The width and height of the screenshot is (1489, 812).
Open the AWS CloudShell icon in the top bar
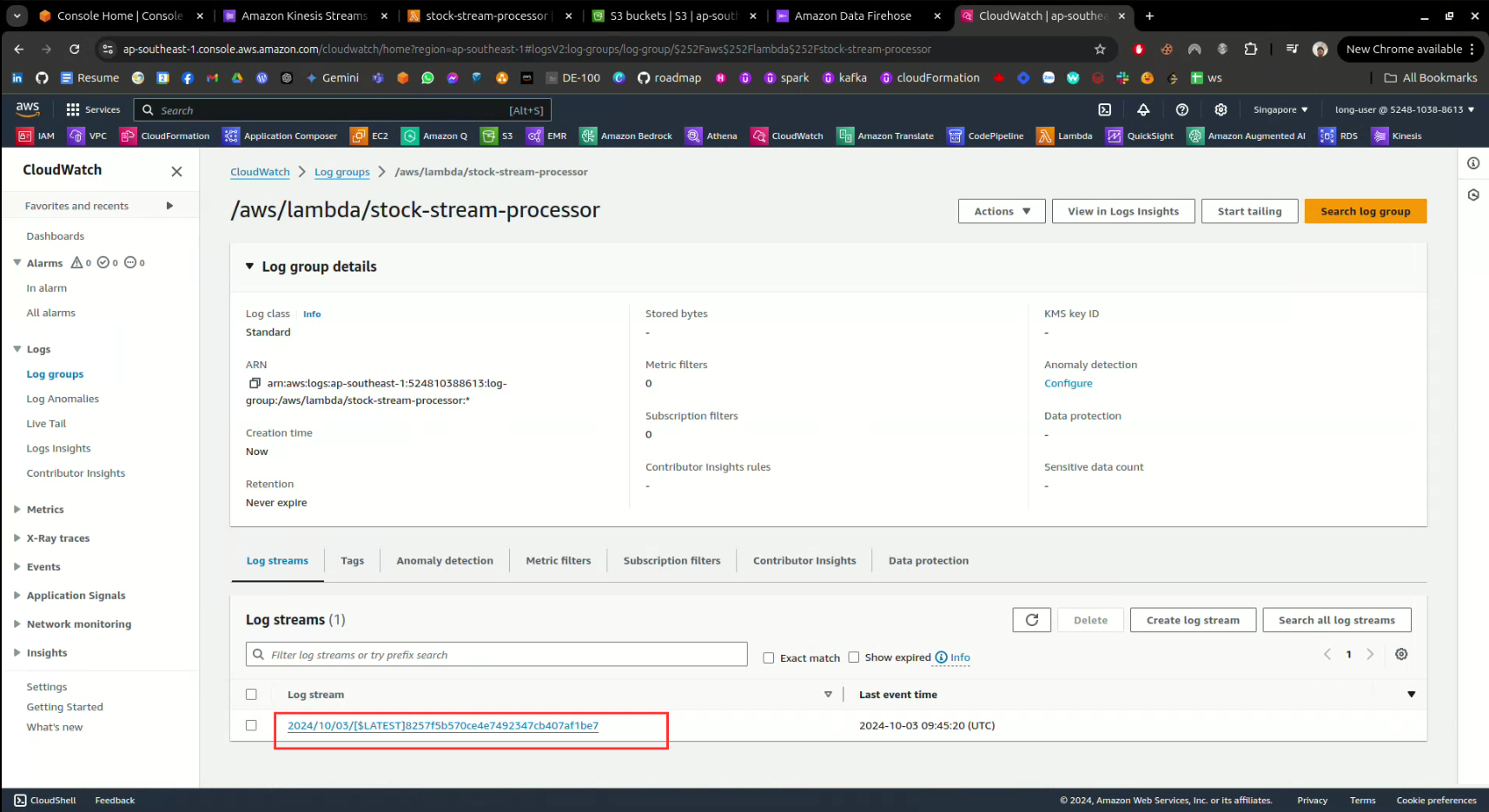(1104, 109)
